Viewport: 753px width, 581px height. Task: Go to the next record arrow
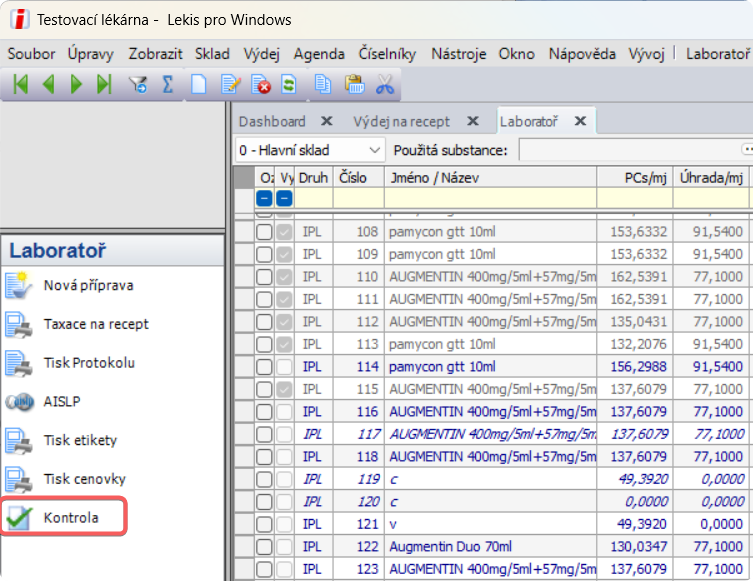(x=76, y=85)
